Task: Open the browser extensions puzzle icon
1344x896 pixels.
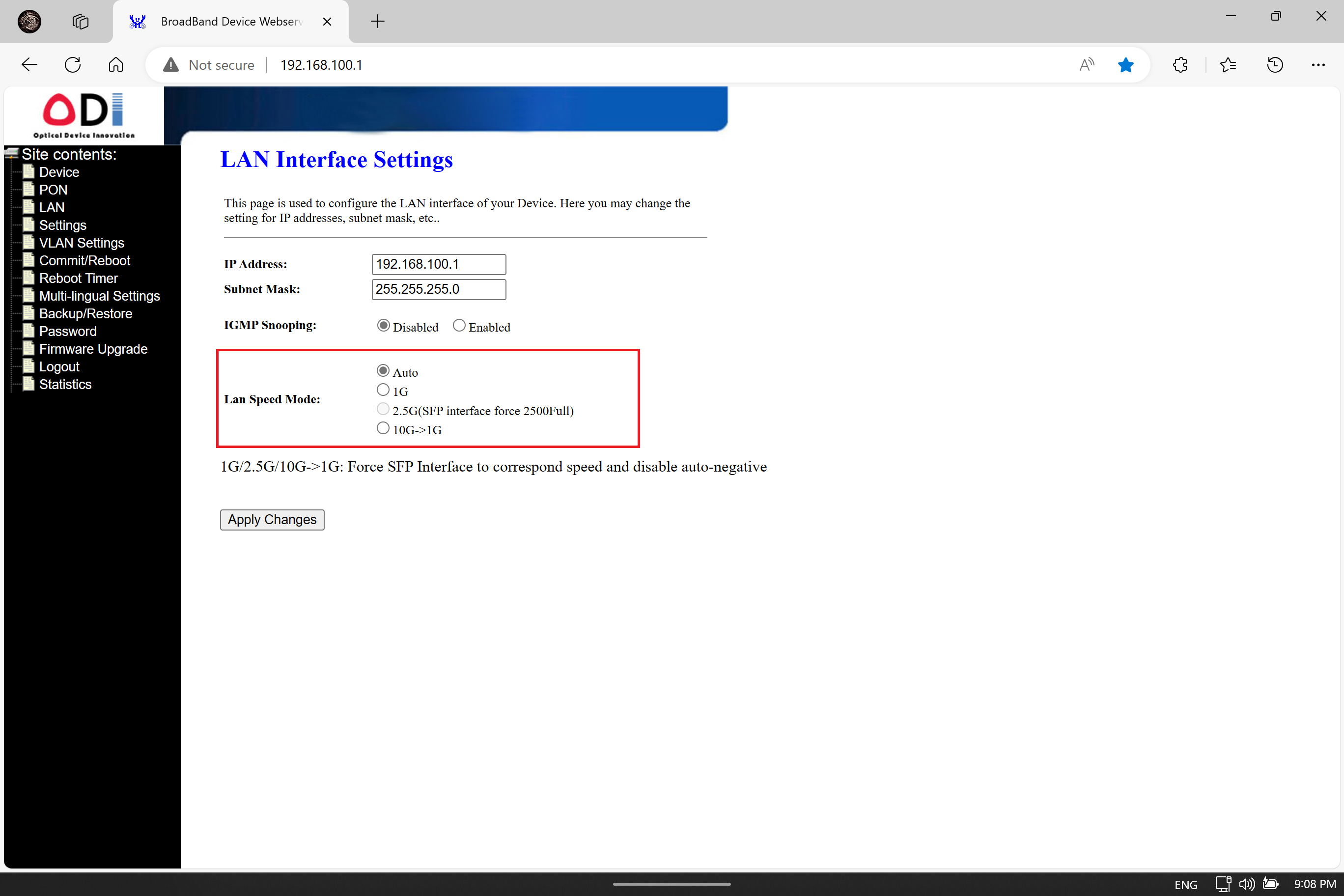Action: click(1180, 64)
